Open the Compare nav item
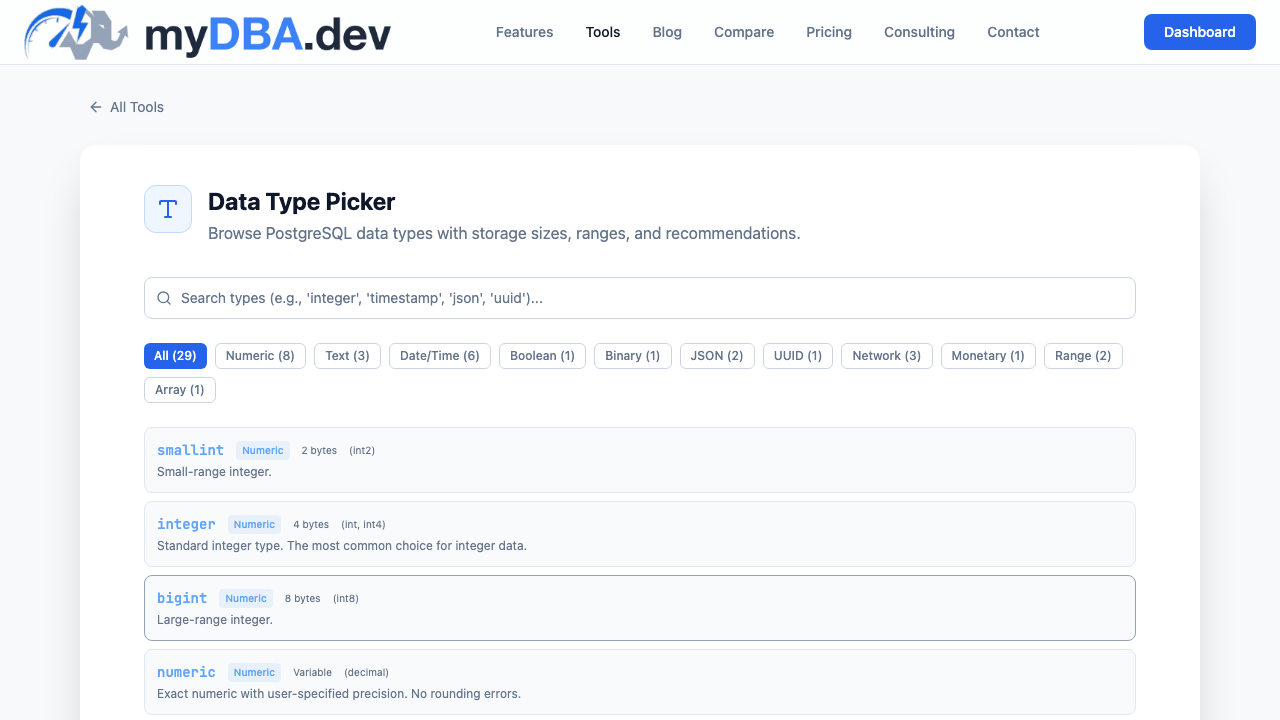 pos(744,32)
